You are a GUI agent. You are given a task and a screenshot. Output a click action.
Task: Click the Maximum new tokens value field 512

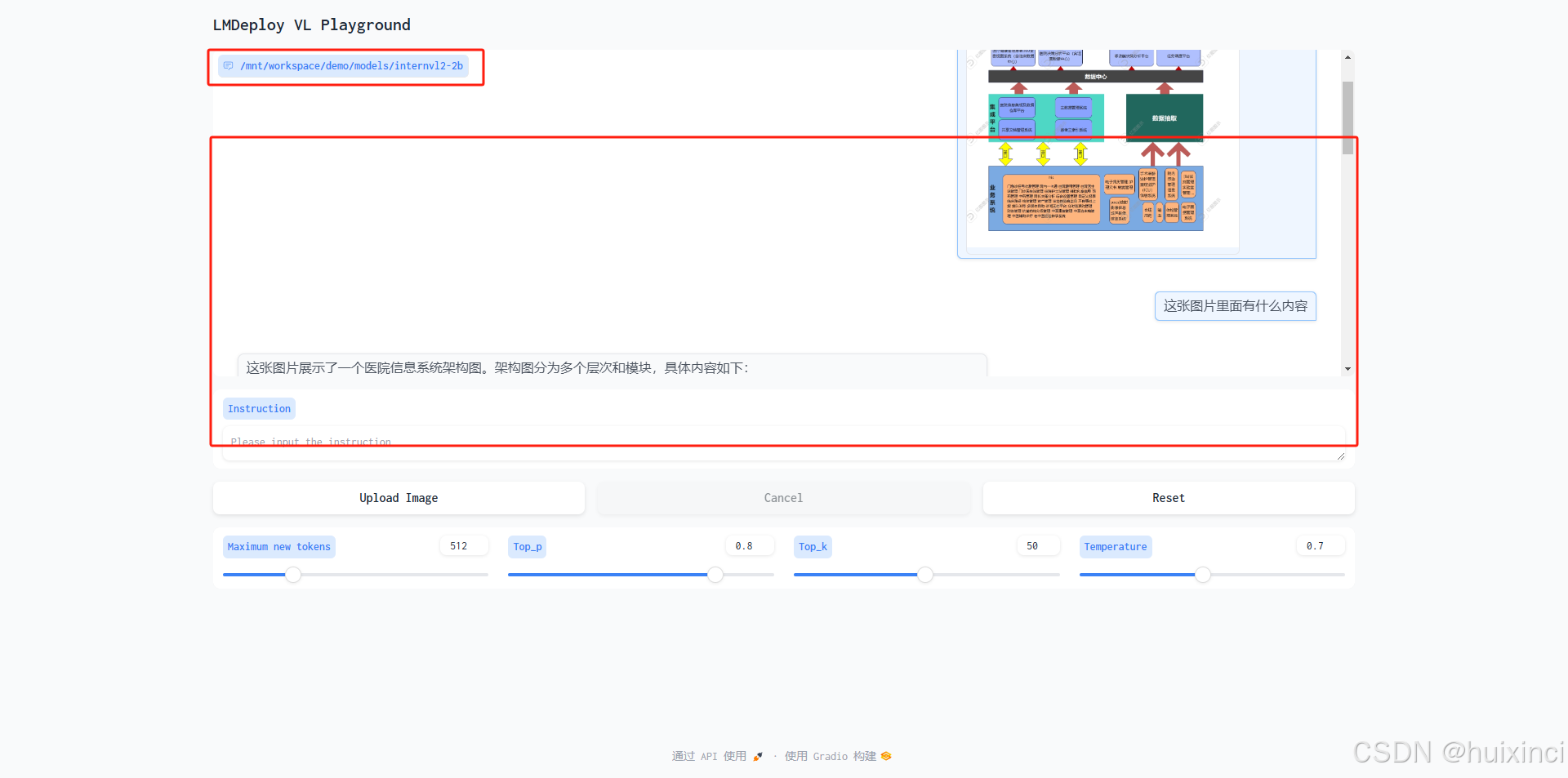[x=464, y=546]
